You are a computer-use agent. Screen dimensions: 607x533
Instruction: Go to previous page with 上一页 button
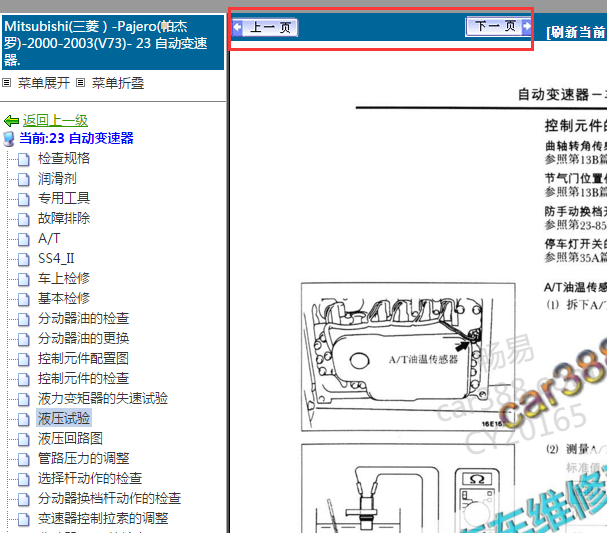pos(265,27)
